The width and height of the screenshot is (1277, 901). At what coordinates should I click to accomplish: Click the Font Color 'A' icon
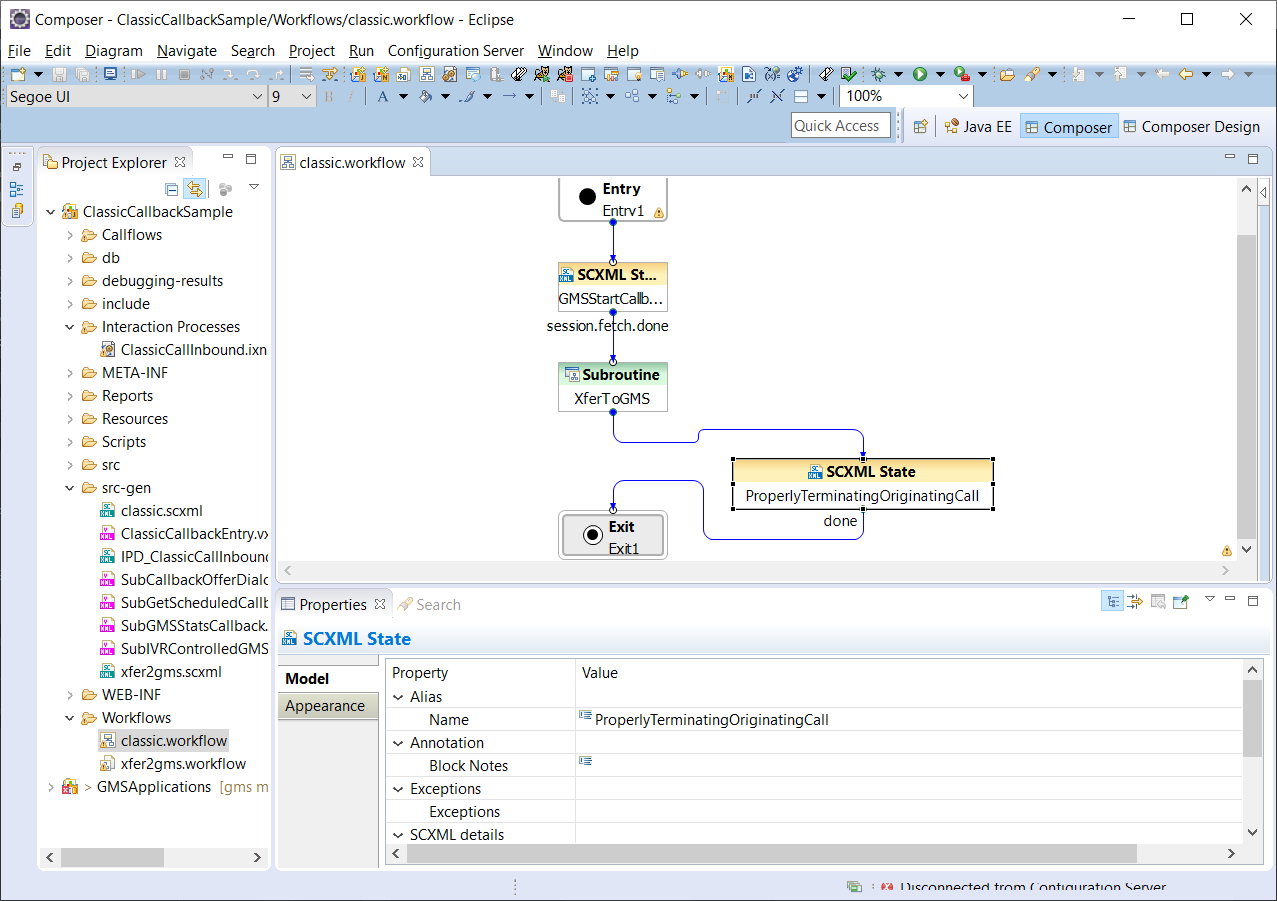(x=381, y=96)
